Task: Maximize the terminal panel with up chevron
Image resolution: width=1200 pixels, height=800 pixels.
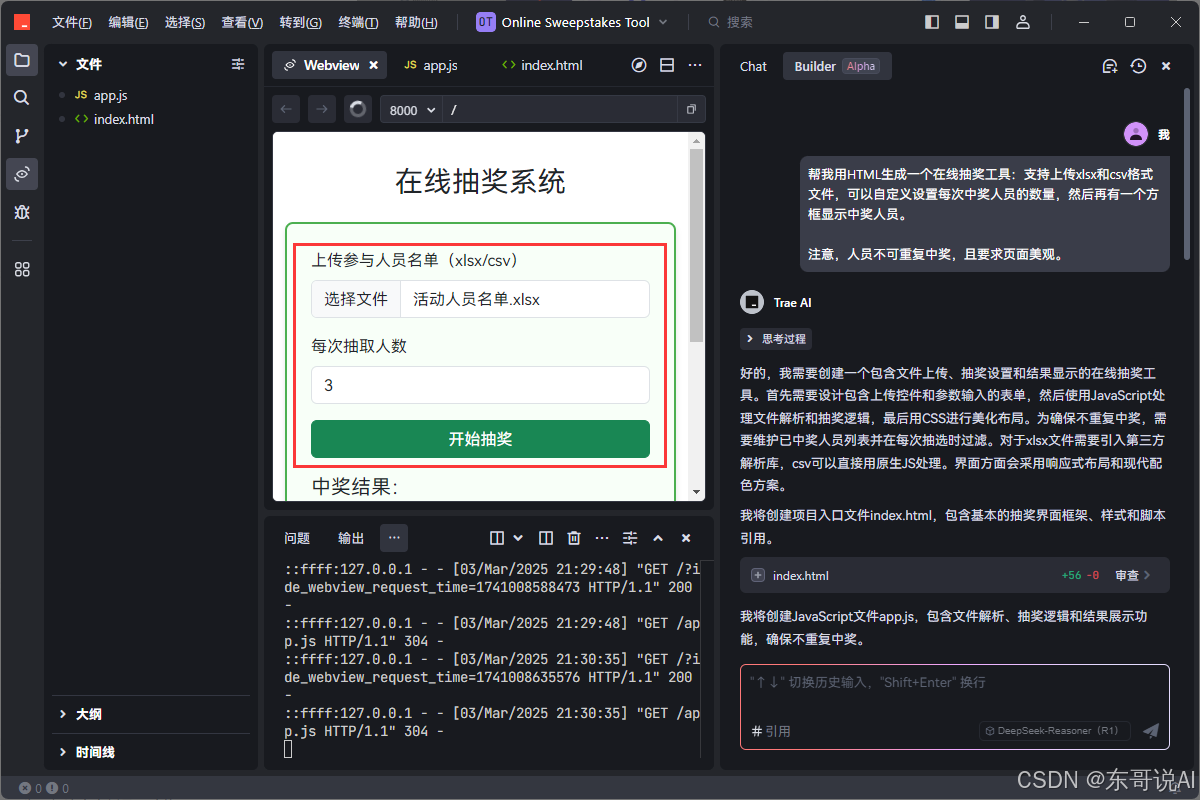Action: pos(658,538)
